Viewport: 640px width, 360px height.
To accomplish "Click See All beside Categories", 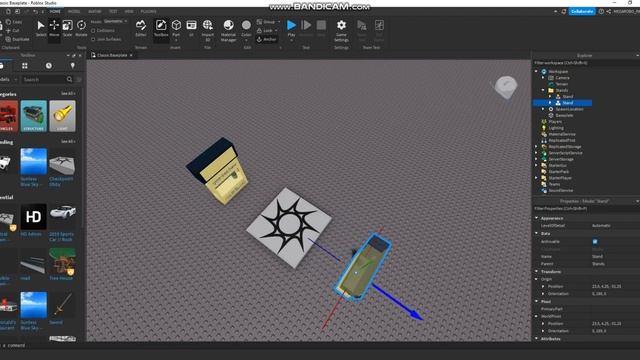I will click(68, 93).
